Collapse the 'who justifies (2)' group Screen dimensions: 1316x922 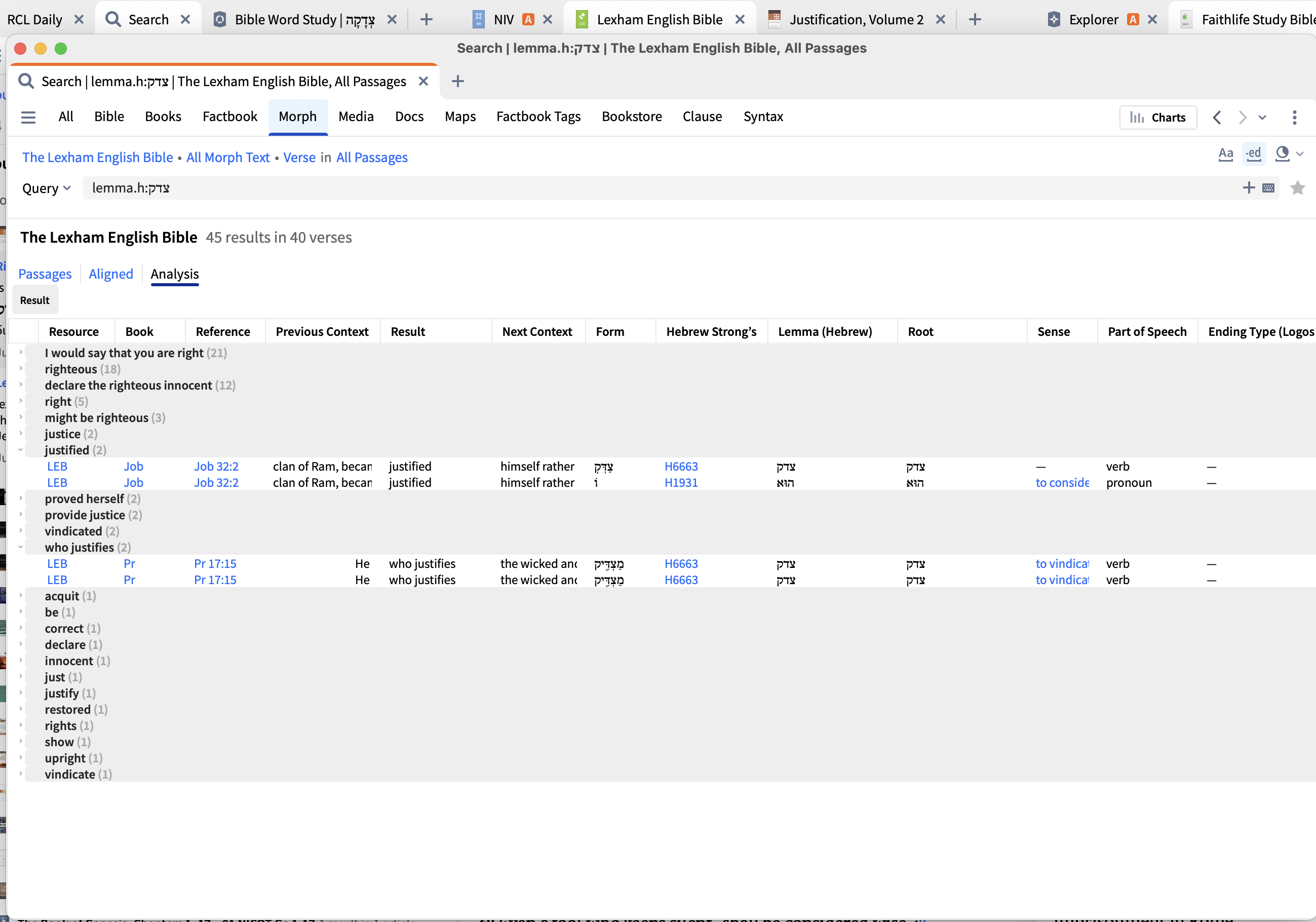click(x=21, y=547)
